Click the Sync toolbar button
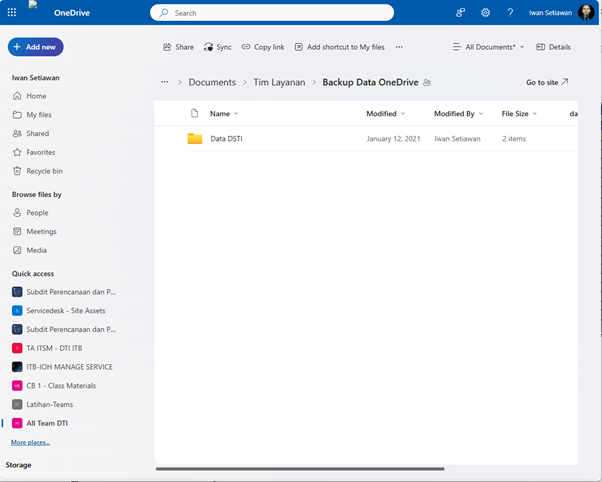The width and height of the screenshot is (602, 482). pyautogui.click(x=217, y=47)
